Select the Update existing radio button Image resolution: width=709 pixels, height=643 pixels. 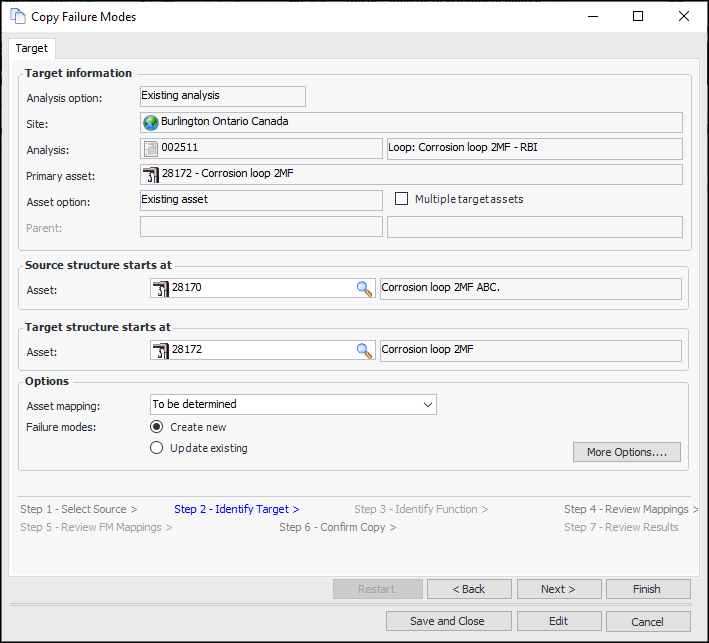pos(156,448)
